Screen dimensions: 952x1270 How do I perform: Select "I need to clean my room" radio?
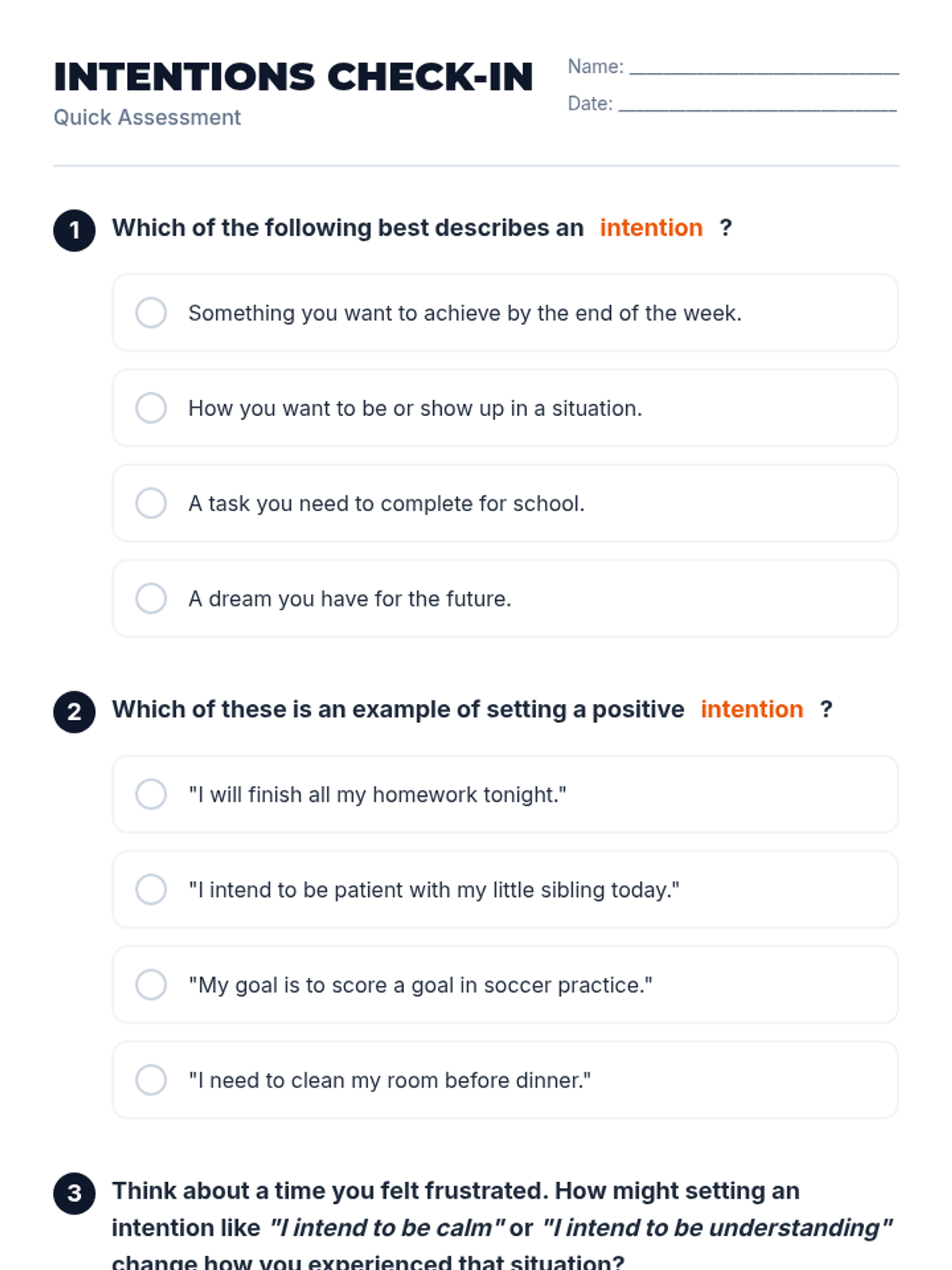(151, 1079)
